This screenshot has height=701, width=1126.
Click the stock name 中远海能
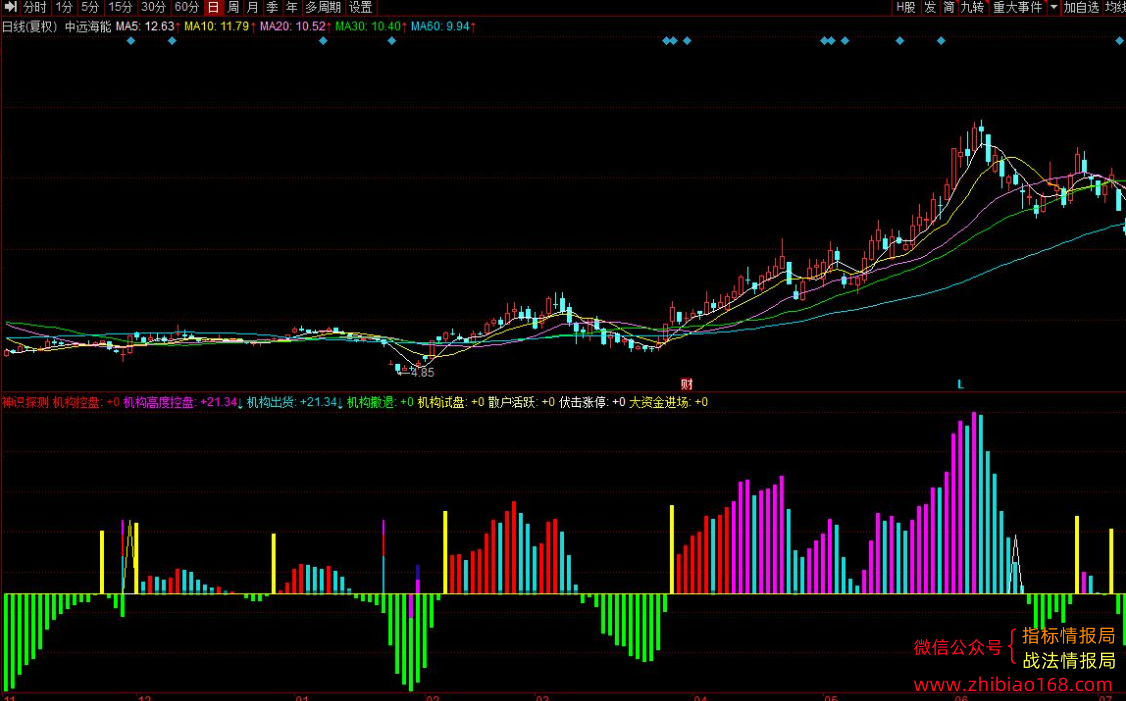(x=88, y=27)
